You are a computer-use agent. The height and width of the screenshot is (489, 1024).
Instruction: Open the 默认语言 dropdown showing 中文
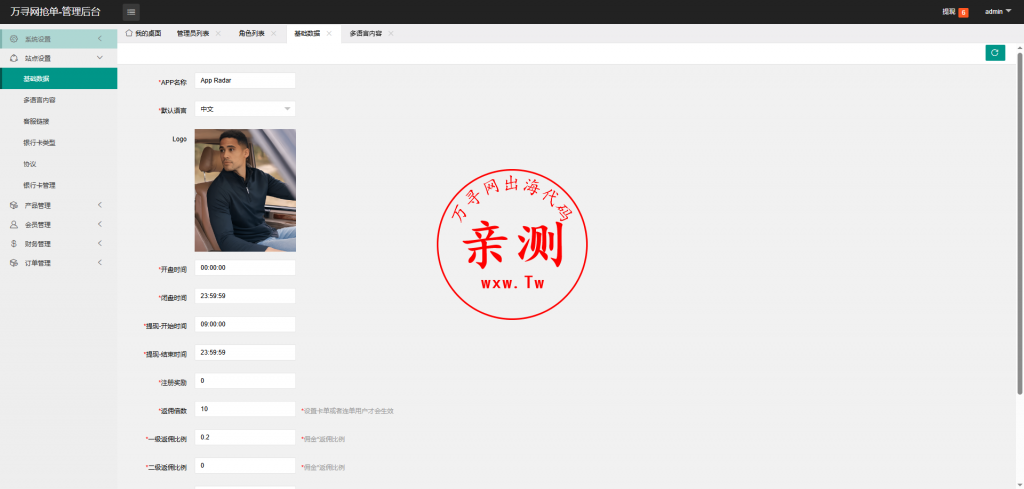point(245,109)
